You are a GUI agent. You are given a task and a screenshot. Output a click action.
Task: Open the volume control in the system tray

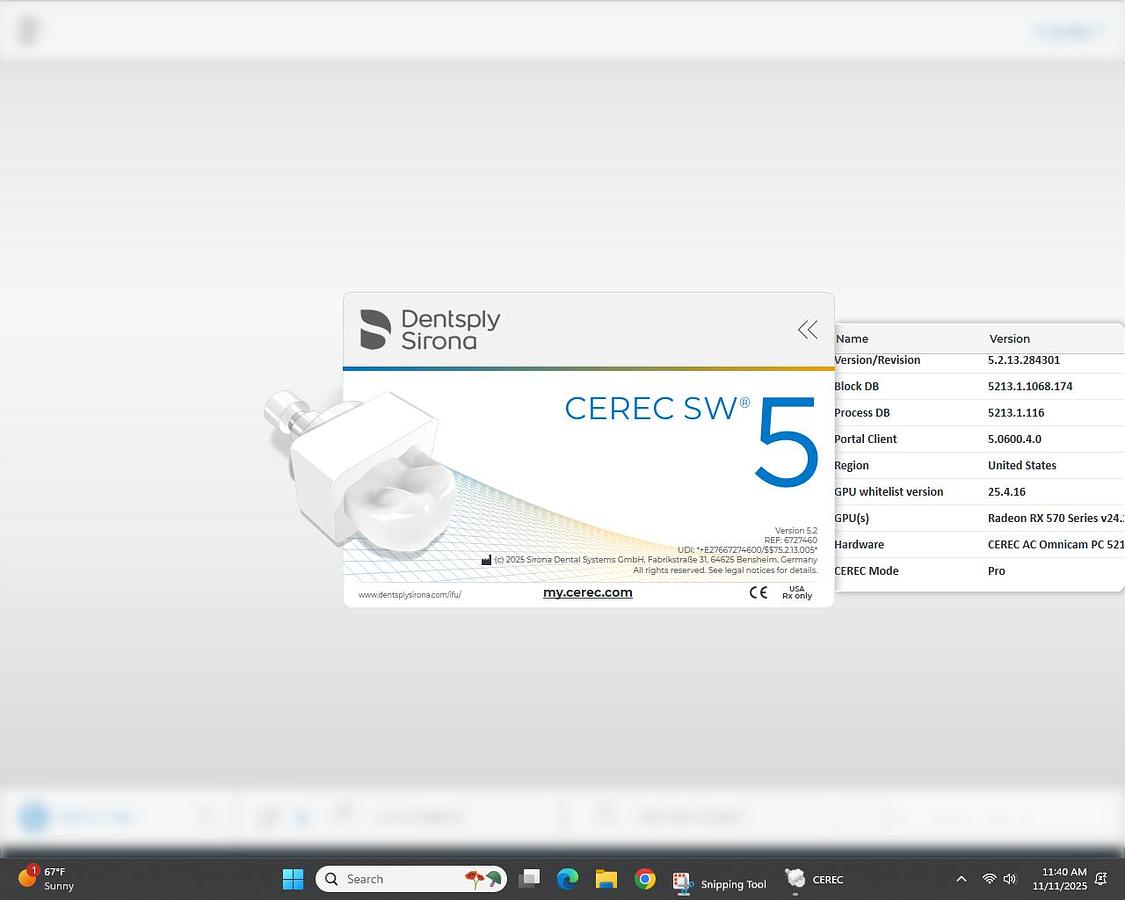tap(1010, 878)
